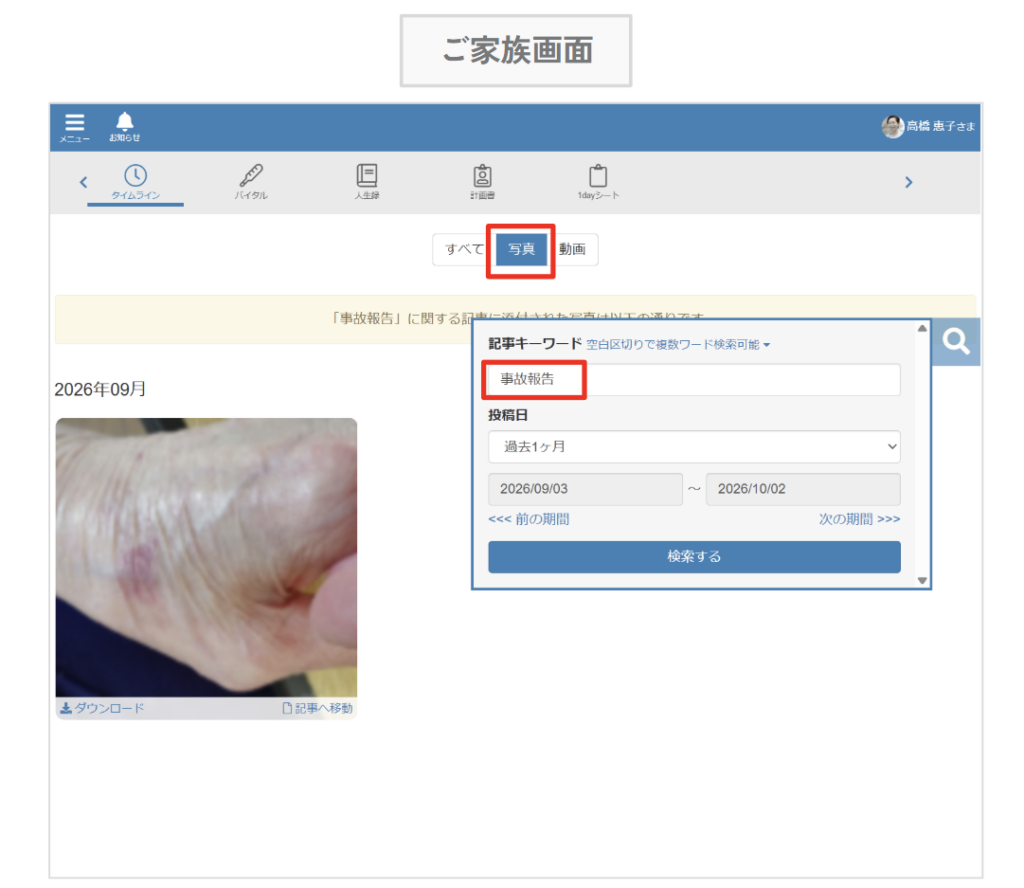1024x888 pixels.
Task: Select the タイムライン clock tab
Action: point(135,182)
